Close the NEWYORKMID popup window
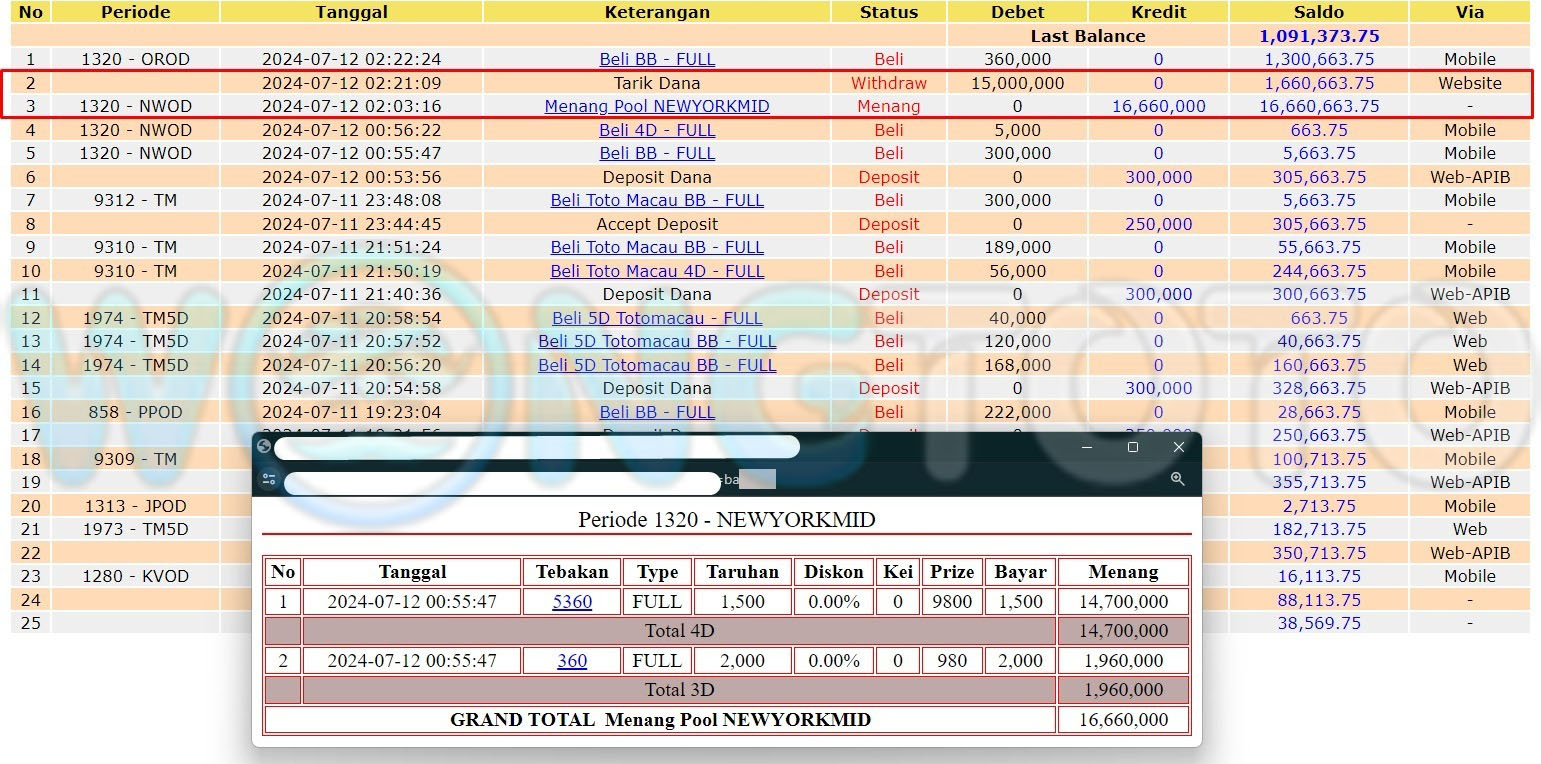The width and height of the screenshot is (1541, 764). [1178, 447]
